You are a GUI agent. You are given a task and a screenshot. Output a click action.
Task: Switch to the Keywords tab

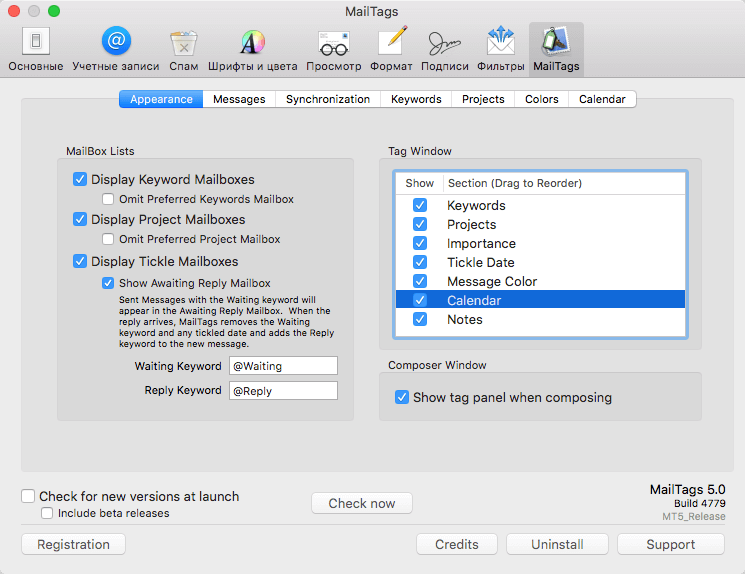point(416,99)
